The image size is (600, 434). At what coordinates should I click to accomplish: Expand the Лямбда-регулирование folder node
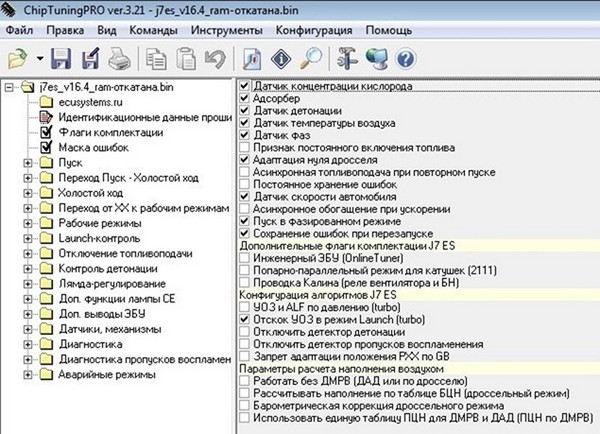tap(27, 284)
